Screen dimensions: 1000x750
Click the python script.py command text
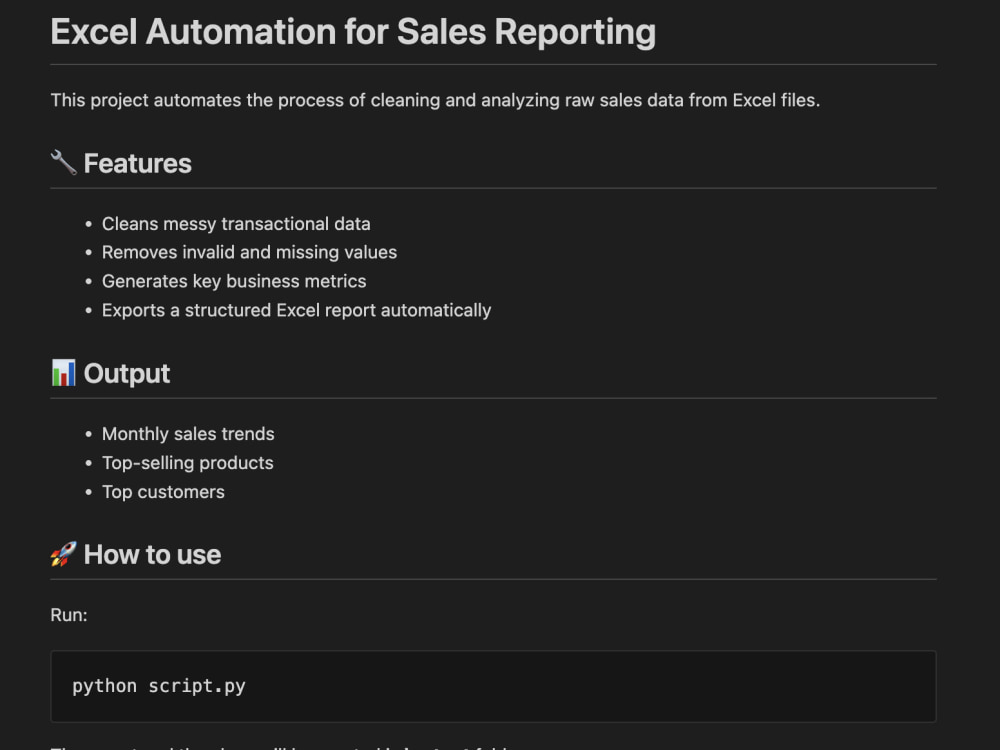pyautogui.click(x=159, y=686)
